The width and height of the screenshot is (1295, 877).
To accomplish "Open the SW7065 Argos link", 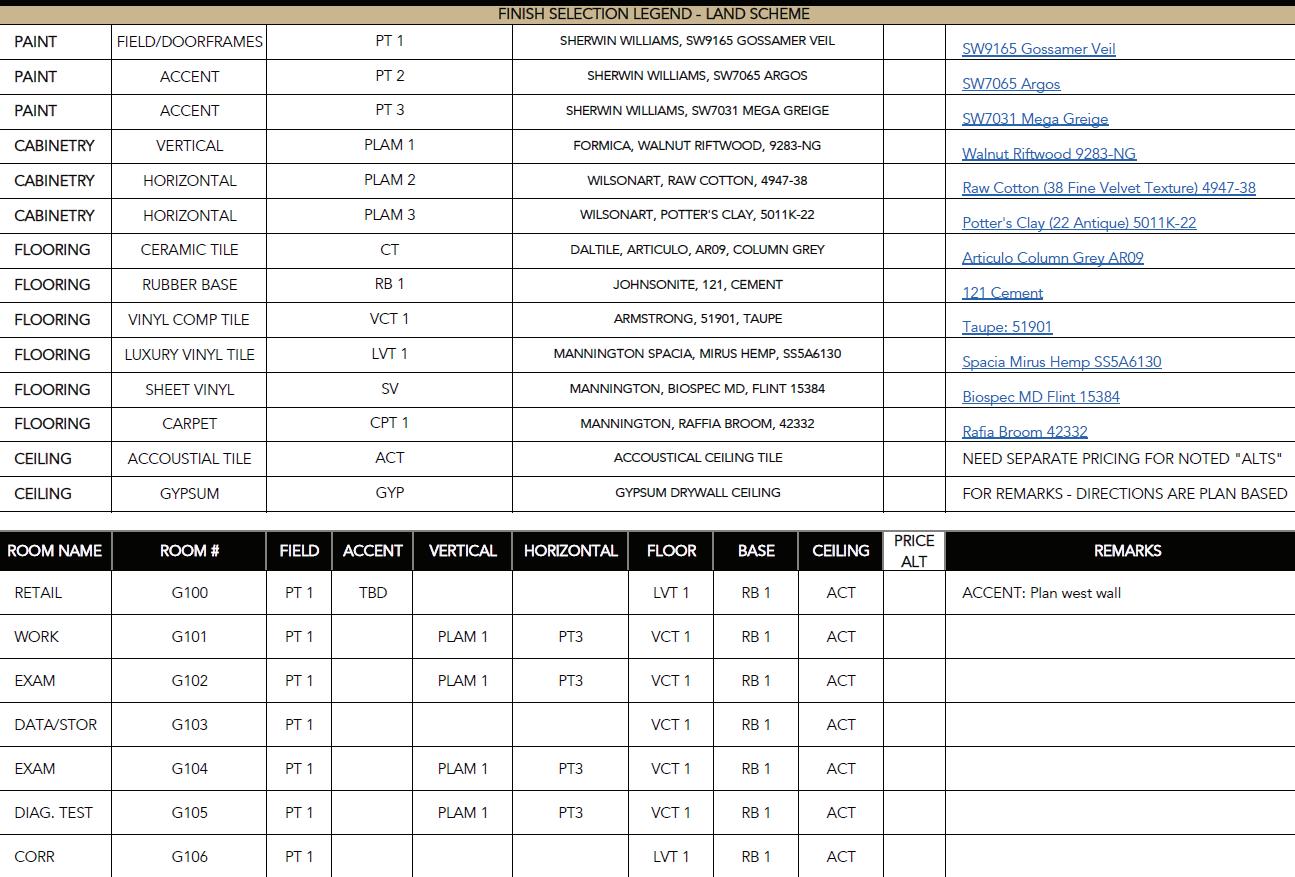I will tap(1011, 84).
